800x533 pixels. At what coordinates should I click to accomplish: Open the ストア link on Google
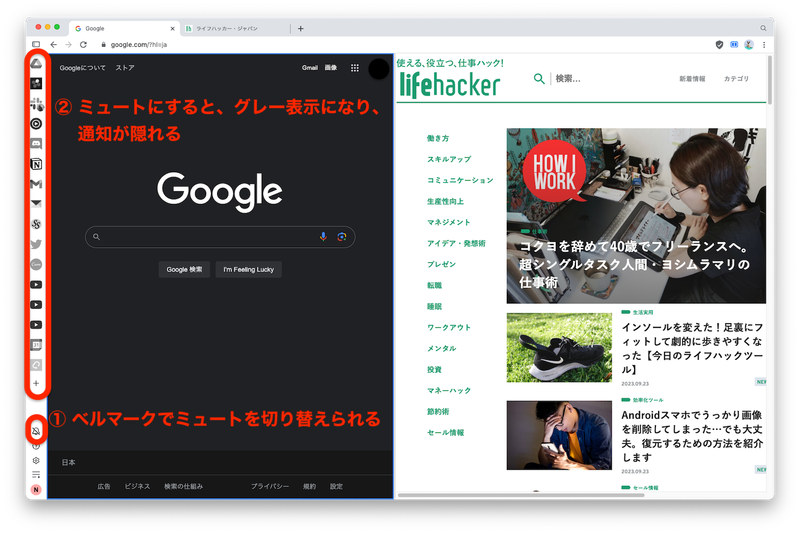[x=124, y=68]
